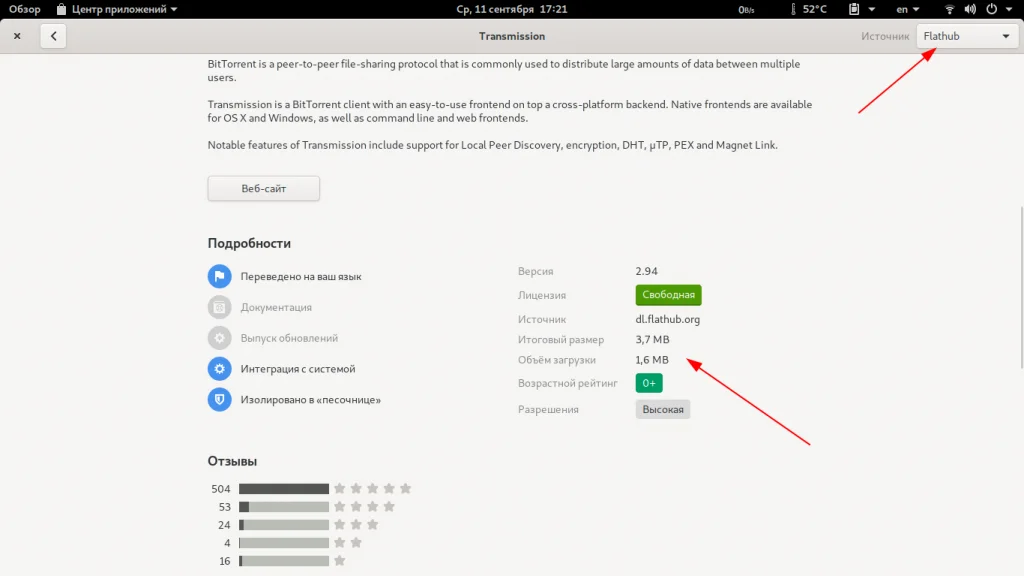Open the Wi-Fi network indicator
Image resolution: width=1024 pixels, height=576 pixels.
pyautogui.click(x=950, y=9)
